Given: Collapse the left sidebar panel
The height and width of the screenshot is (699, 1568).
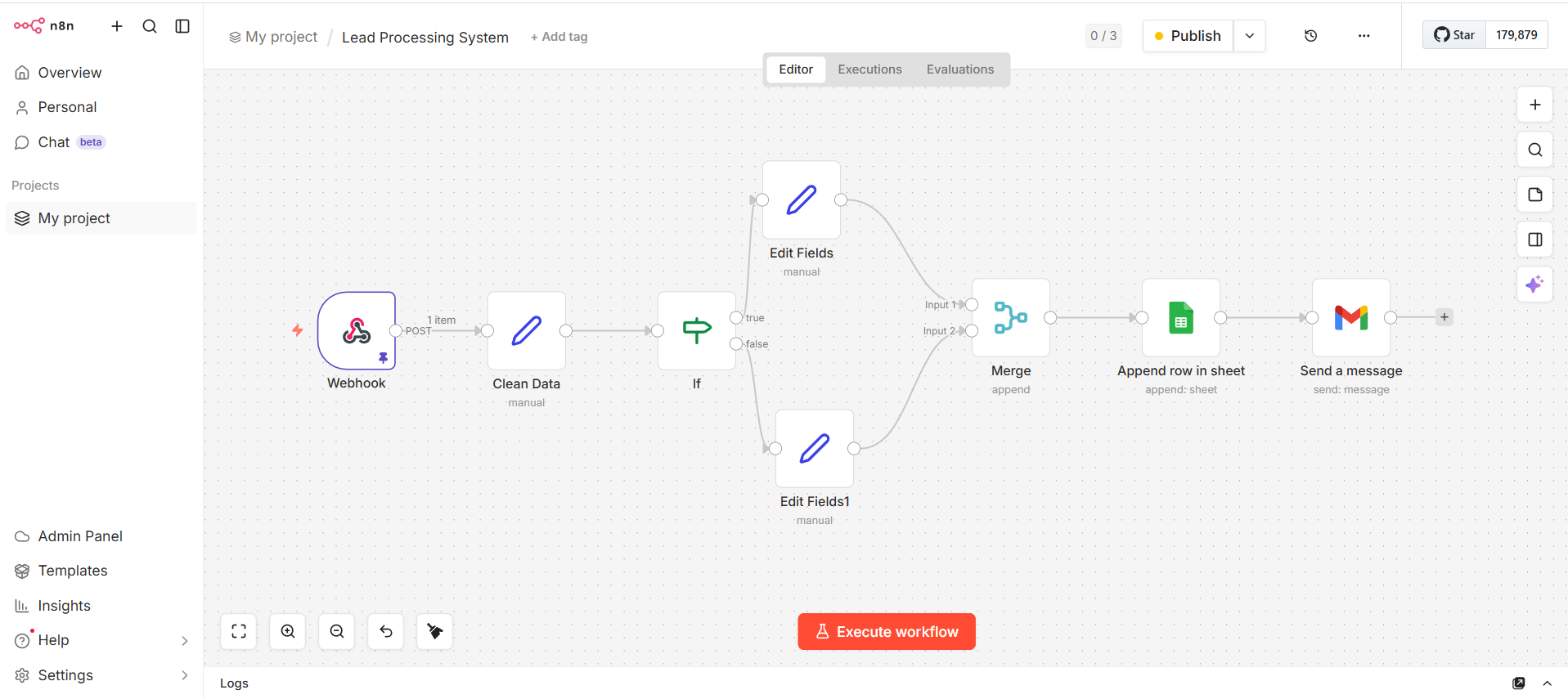Looking at the screenshot, I should pyautogui.click(x=182, y=26).
